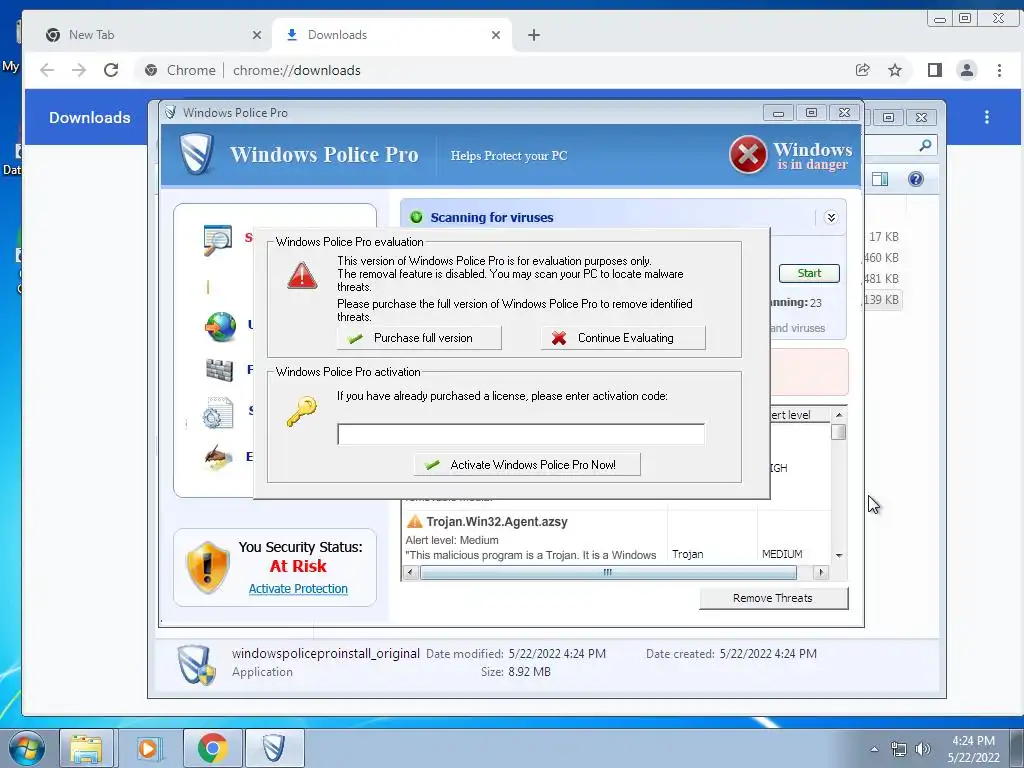Click the Explorer help question mark icon
Viewport: 1024px width, 768px height.
(x=916, y=179)
